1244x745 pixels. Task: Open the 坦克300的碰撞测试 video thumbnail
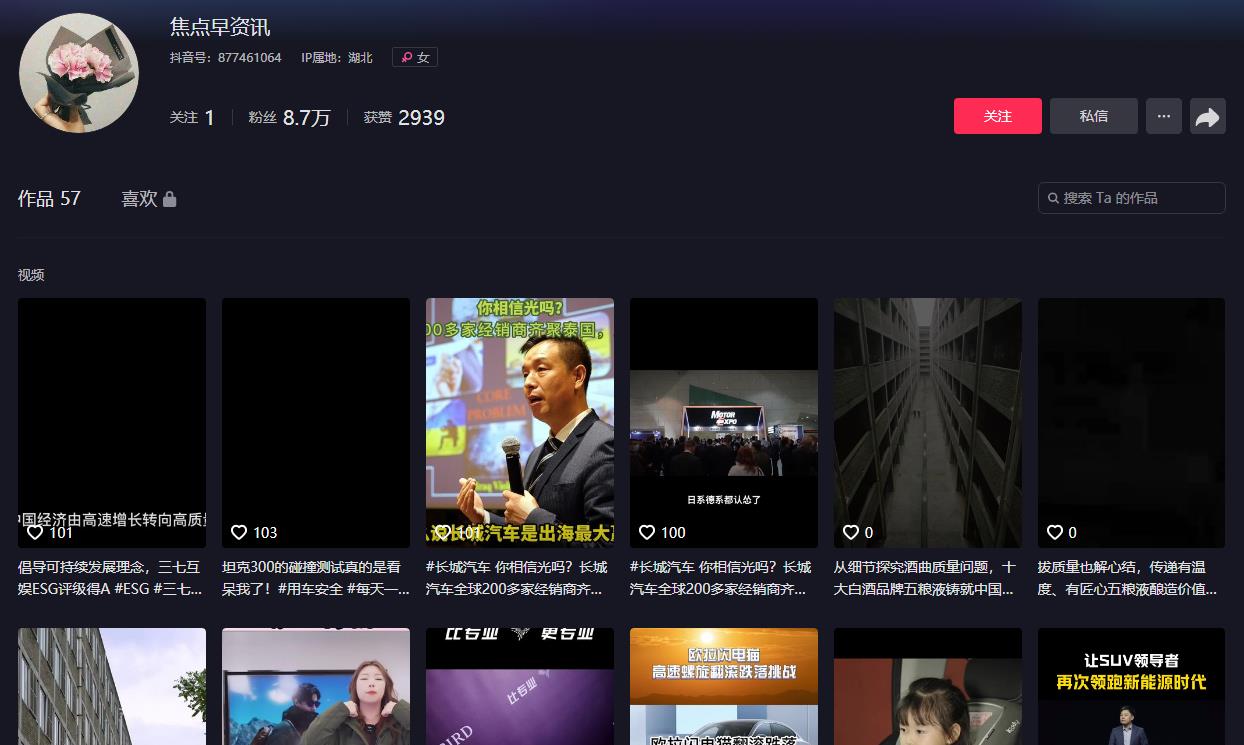point(316,423)
